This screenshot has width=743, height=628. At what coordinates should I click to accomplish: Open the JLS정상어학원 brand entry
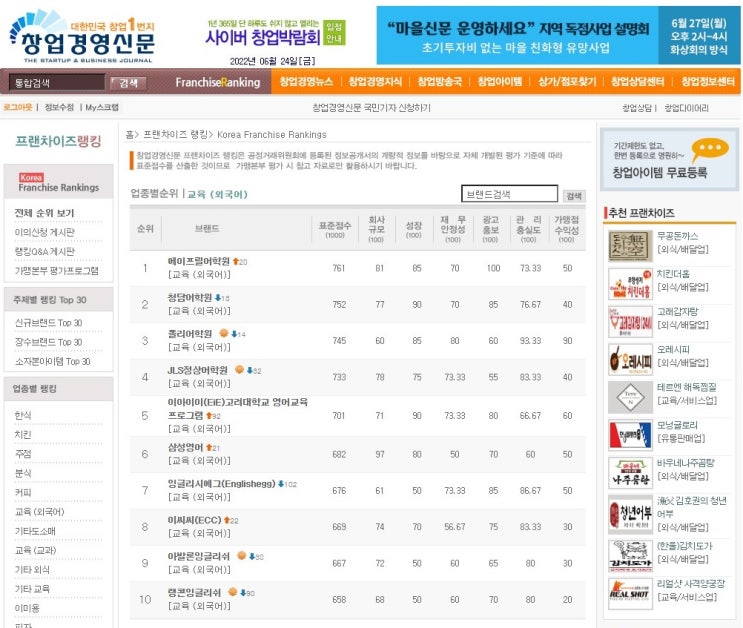(x=198, y=370)
